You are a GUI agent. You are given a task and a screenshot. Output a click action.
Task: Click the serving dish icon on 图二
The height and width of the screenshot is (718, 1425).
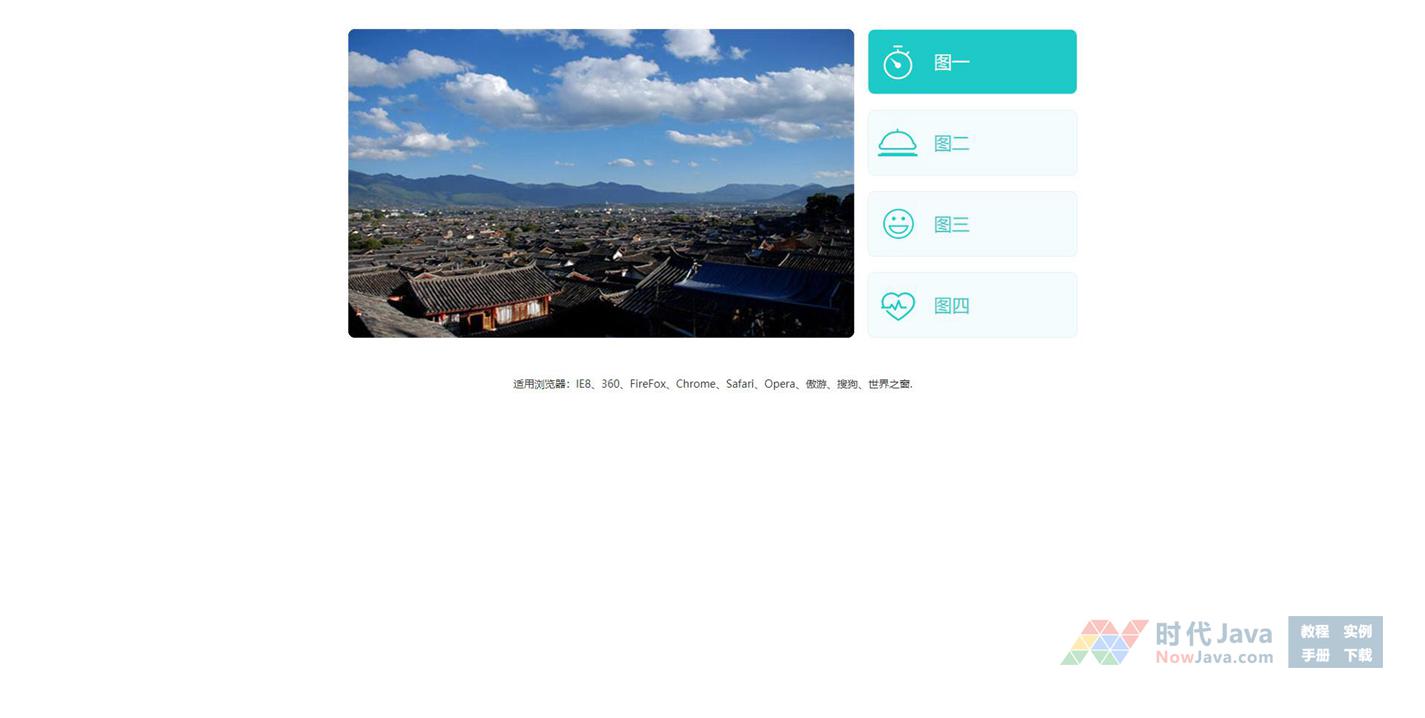(x=897, y=143)
